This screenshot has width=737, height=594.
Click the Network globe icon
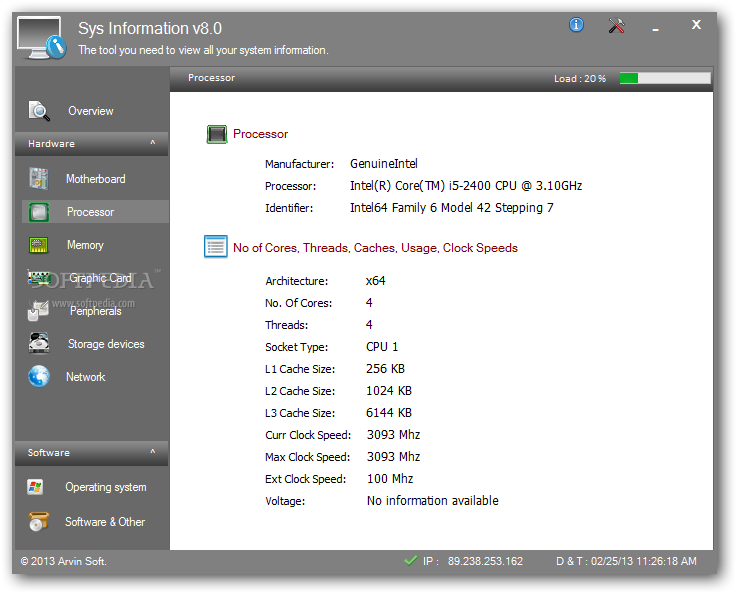[x=39, y=376]
